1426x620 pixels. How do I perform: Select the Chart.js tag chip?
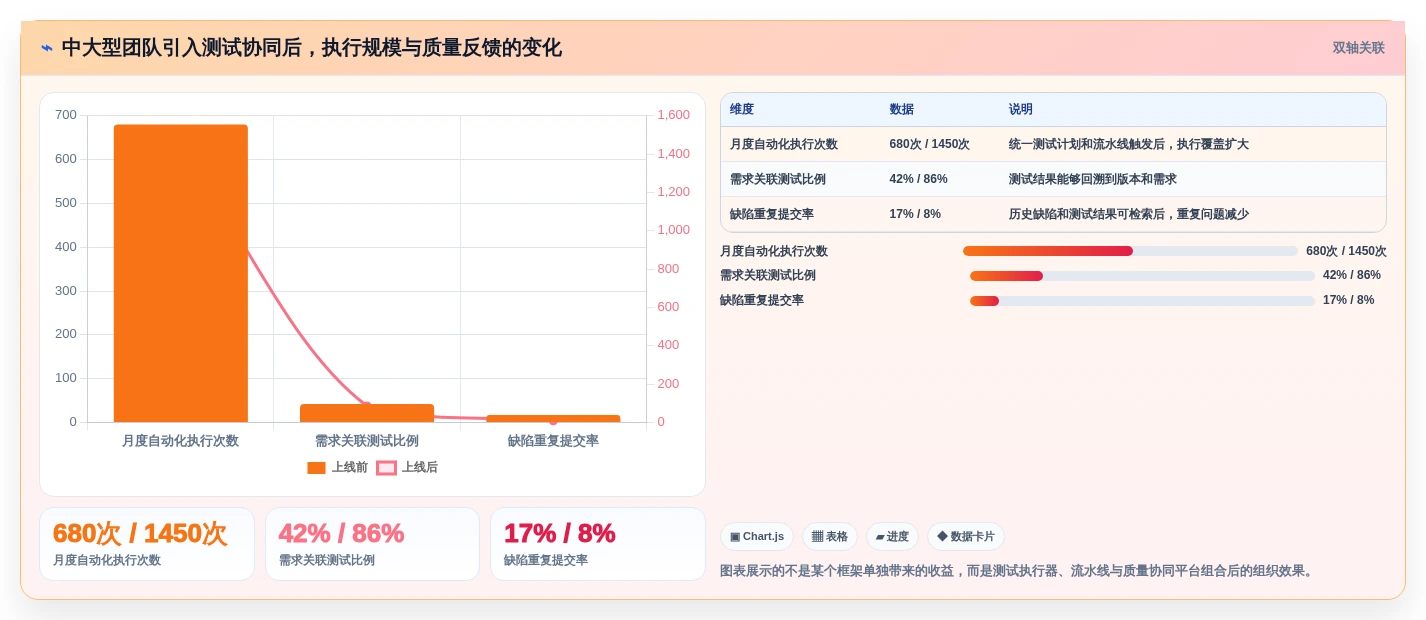[x=757, y=536]
